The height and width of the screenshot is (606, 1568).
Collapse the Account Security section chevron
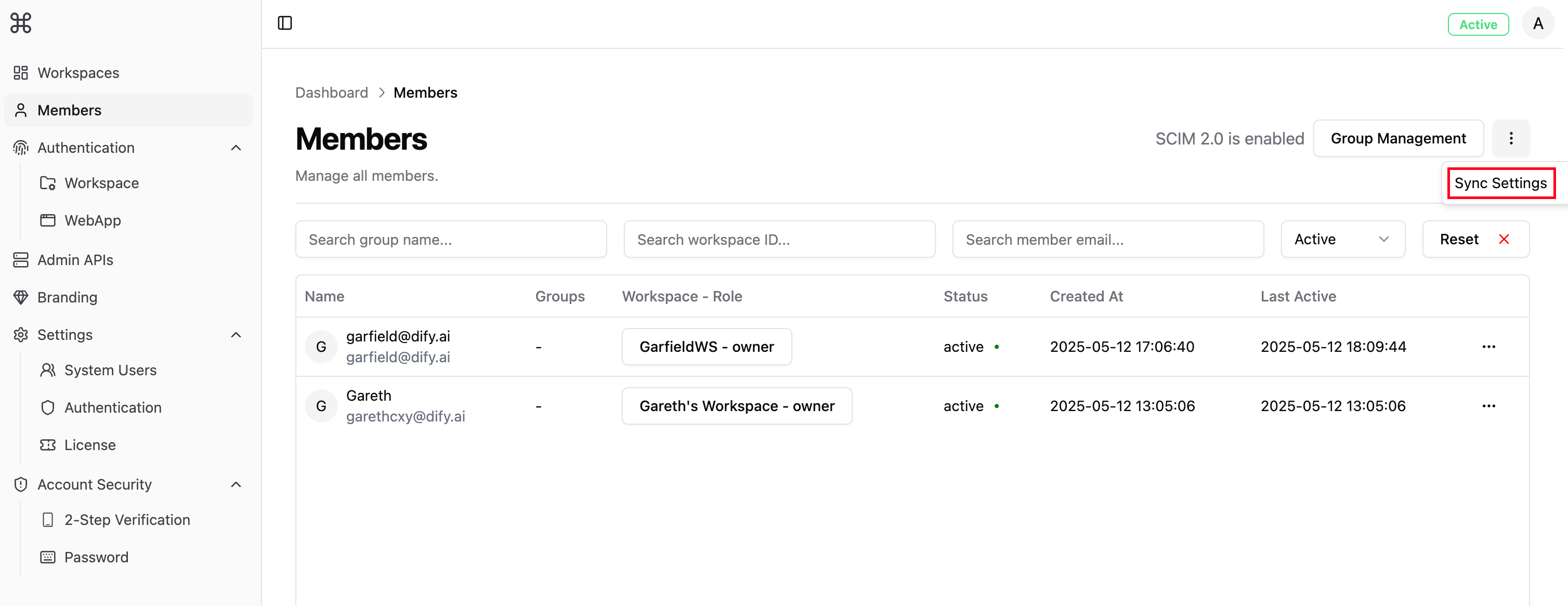[x=236, y=484]
